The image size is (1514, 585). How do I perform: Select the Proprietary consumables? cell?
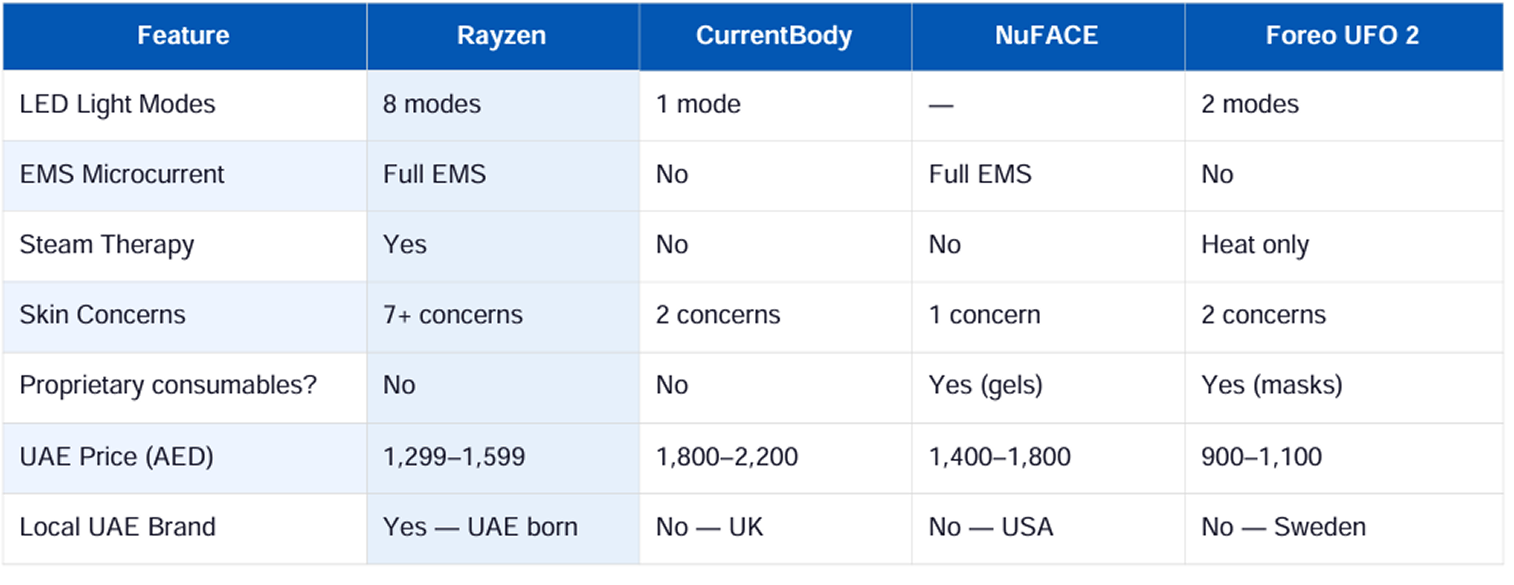[x=184, y=386]
